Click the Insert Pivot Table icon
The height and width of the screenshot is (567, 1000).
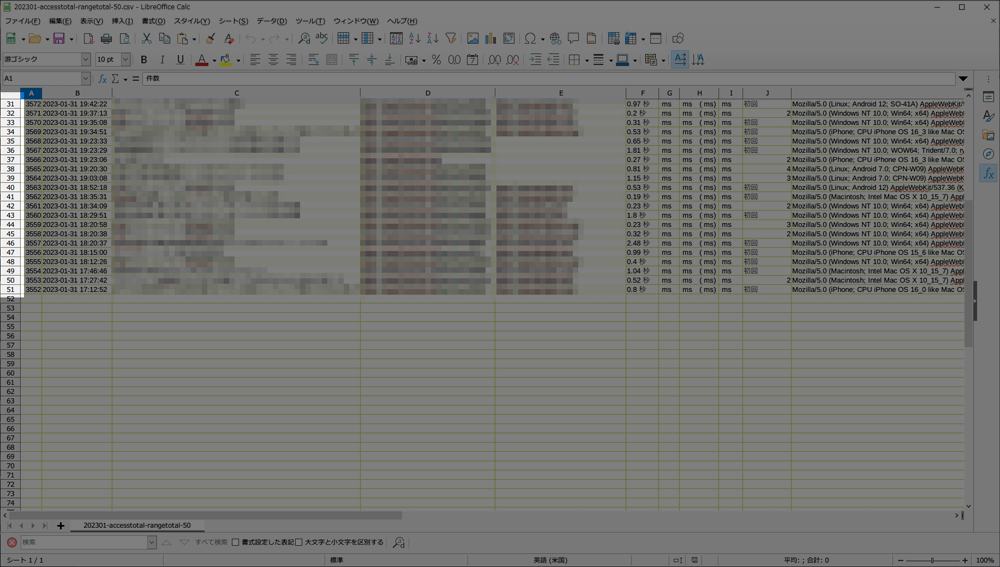[509, 39]
